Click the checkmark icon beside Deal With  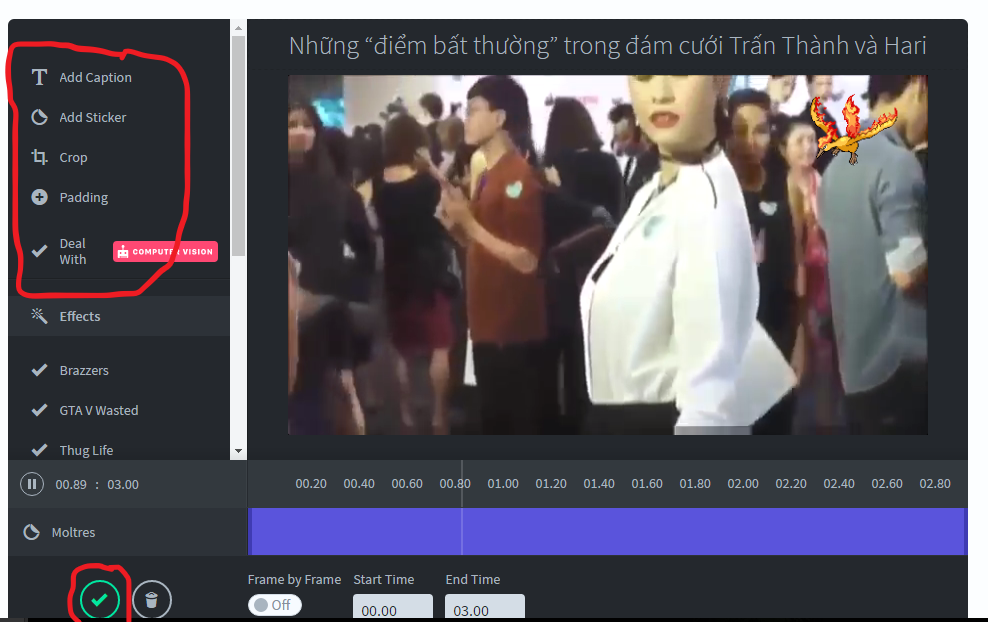tap(39, 251)
